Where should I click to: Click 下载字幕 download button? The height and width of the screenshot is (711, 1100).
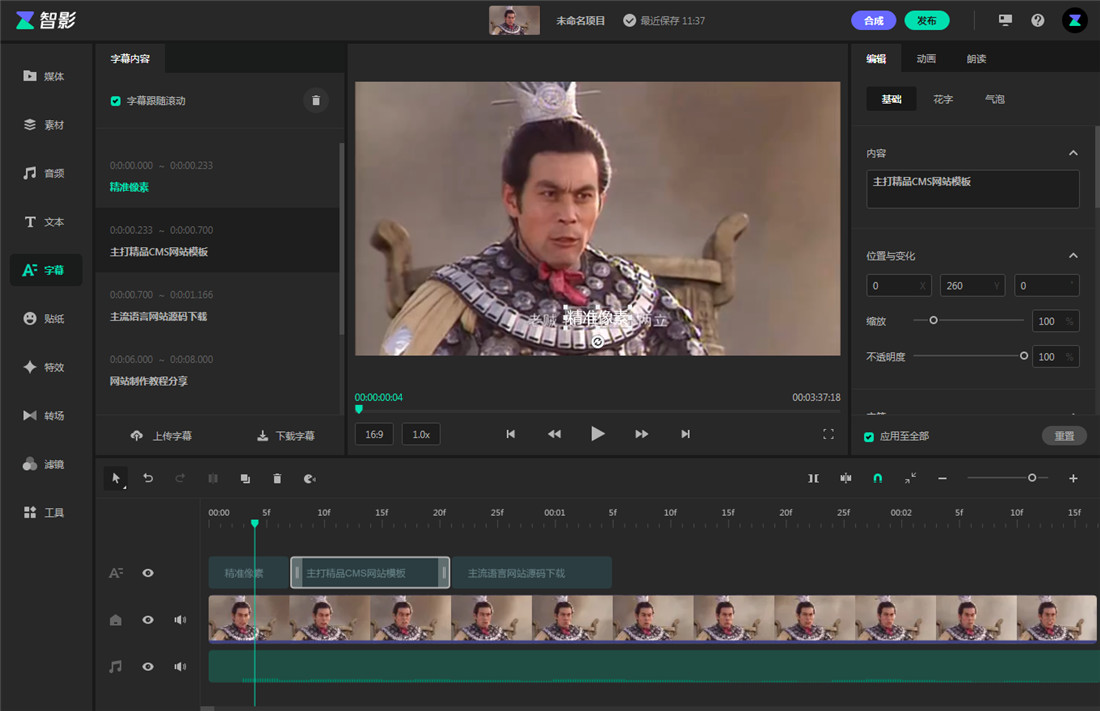[286, 436]
